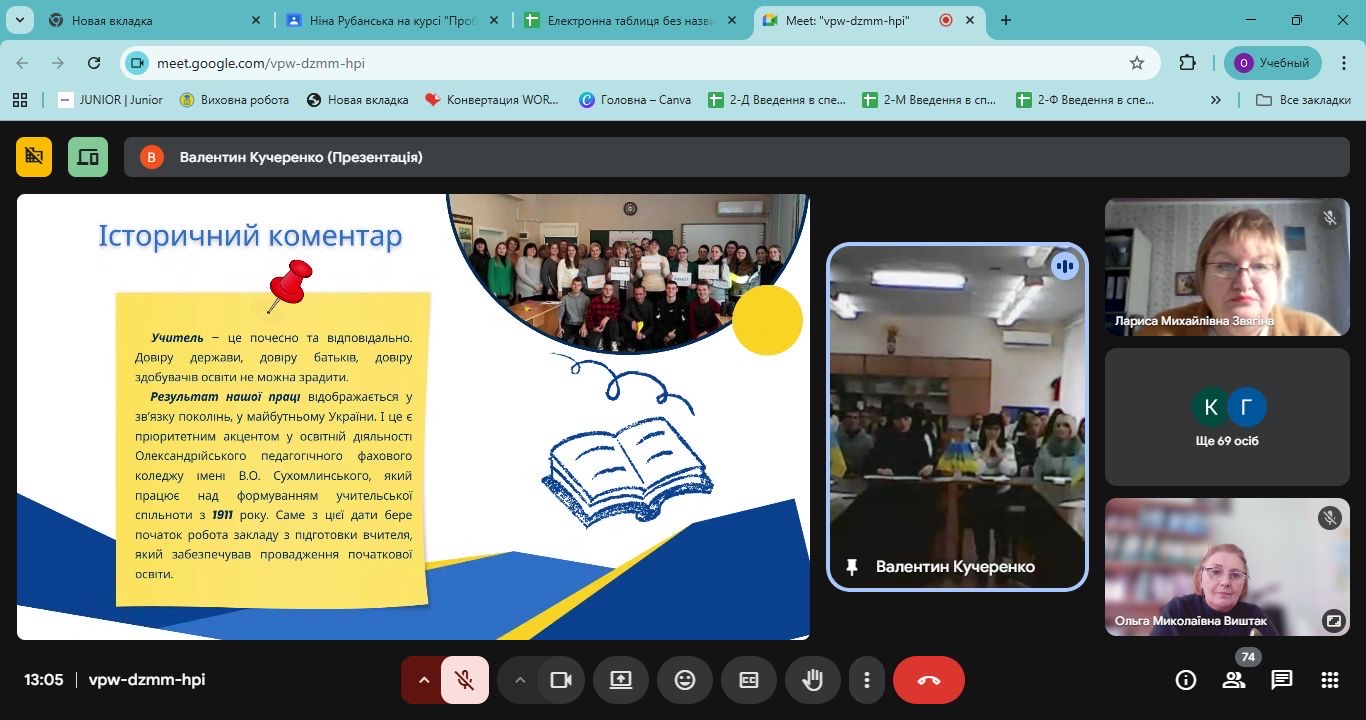
Task: Open the activities grid icon
Action: [1330, 680]
